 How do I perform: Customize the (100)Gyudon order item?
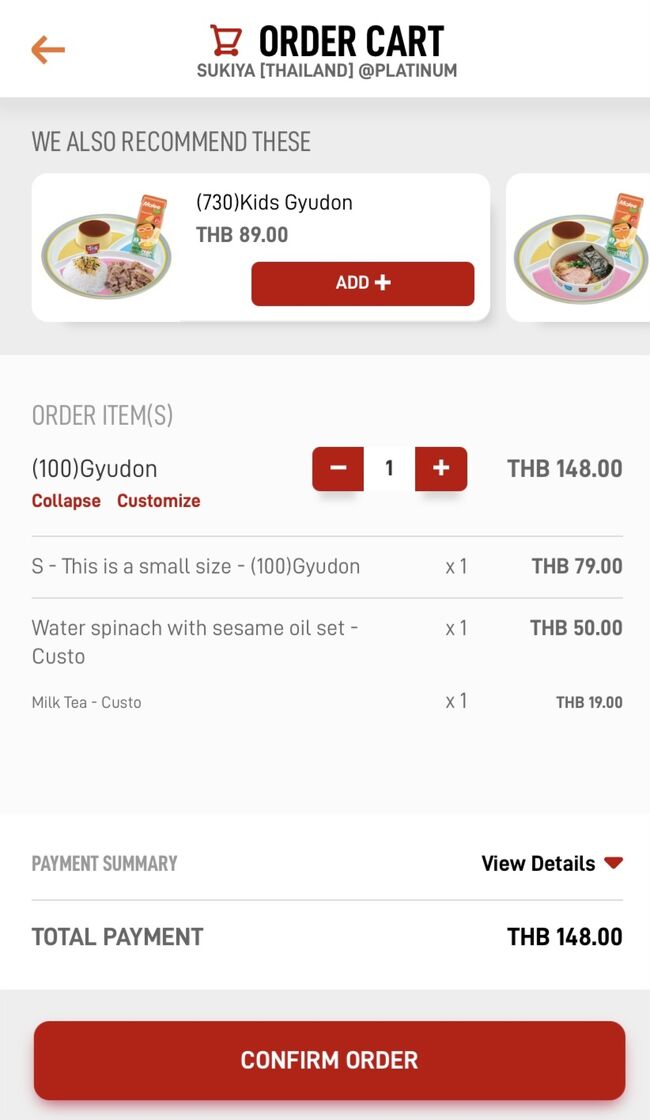tap(158, 501)
